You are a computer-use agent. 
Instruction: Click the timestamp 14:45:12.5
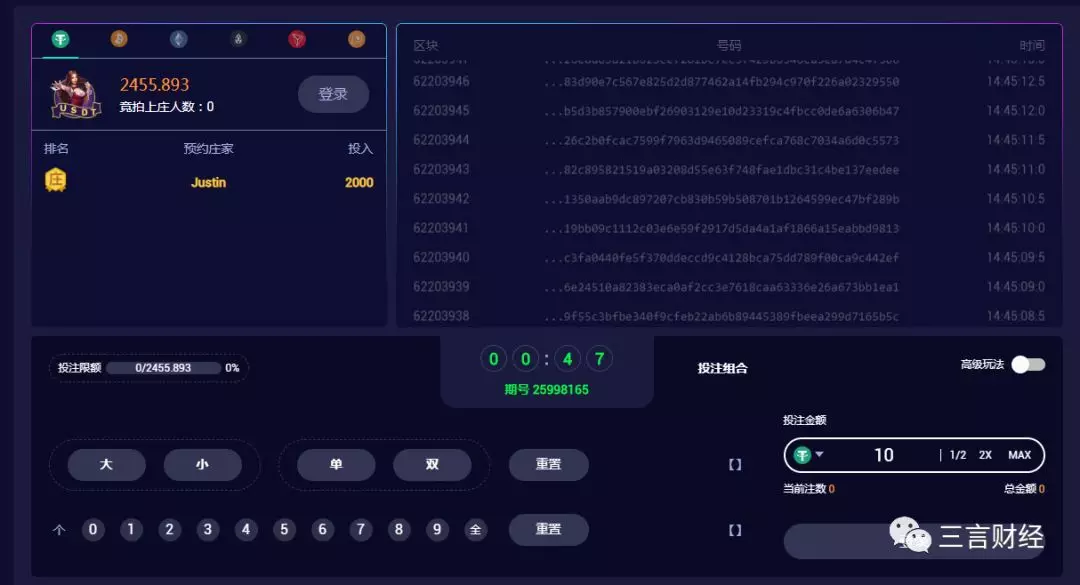pos(1015,81)
